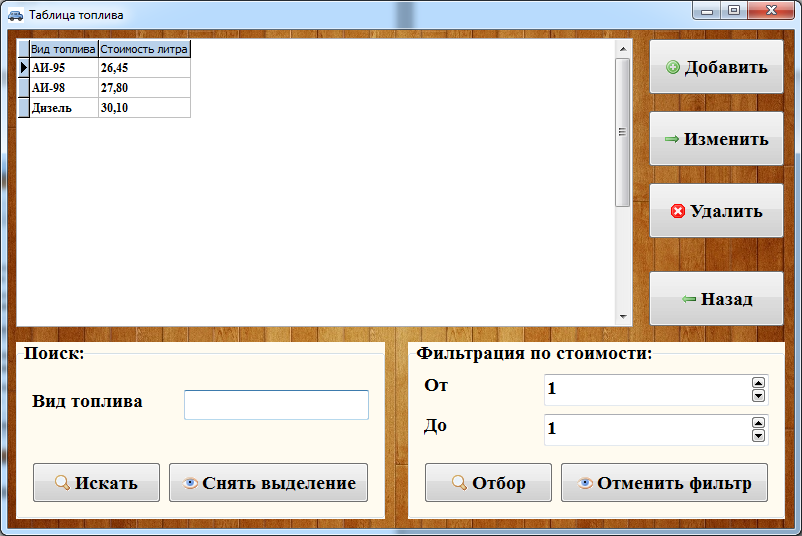
Task: Click the row selector beside АИ-95
Action: [24, 68]
